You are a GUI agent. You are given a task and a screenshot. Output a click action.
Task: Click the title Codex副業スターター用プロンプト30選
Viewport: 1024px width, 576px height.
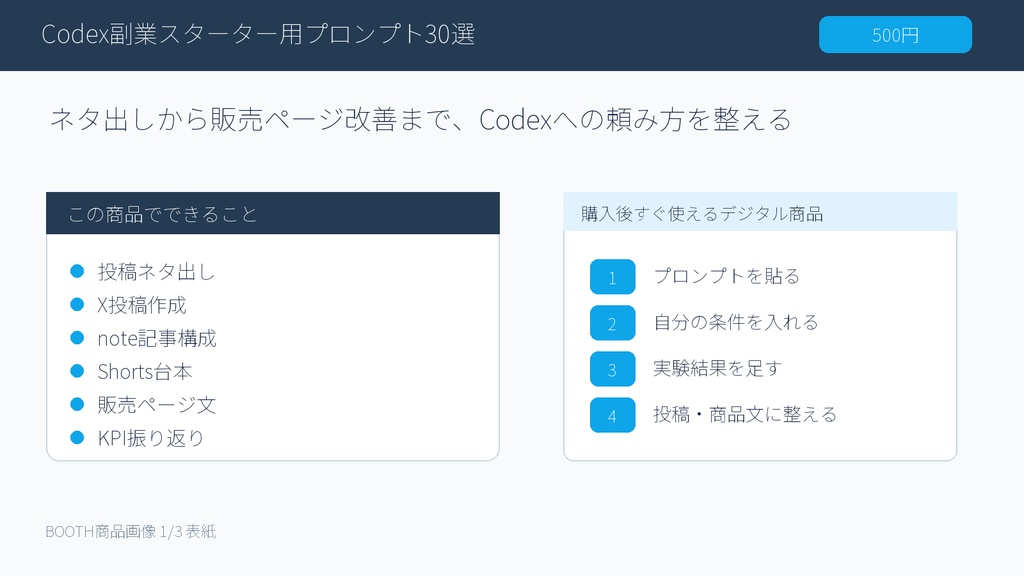[258, 35]
